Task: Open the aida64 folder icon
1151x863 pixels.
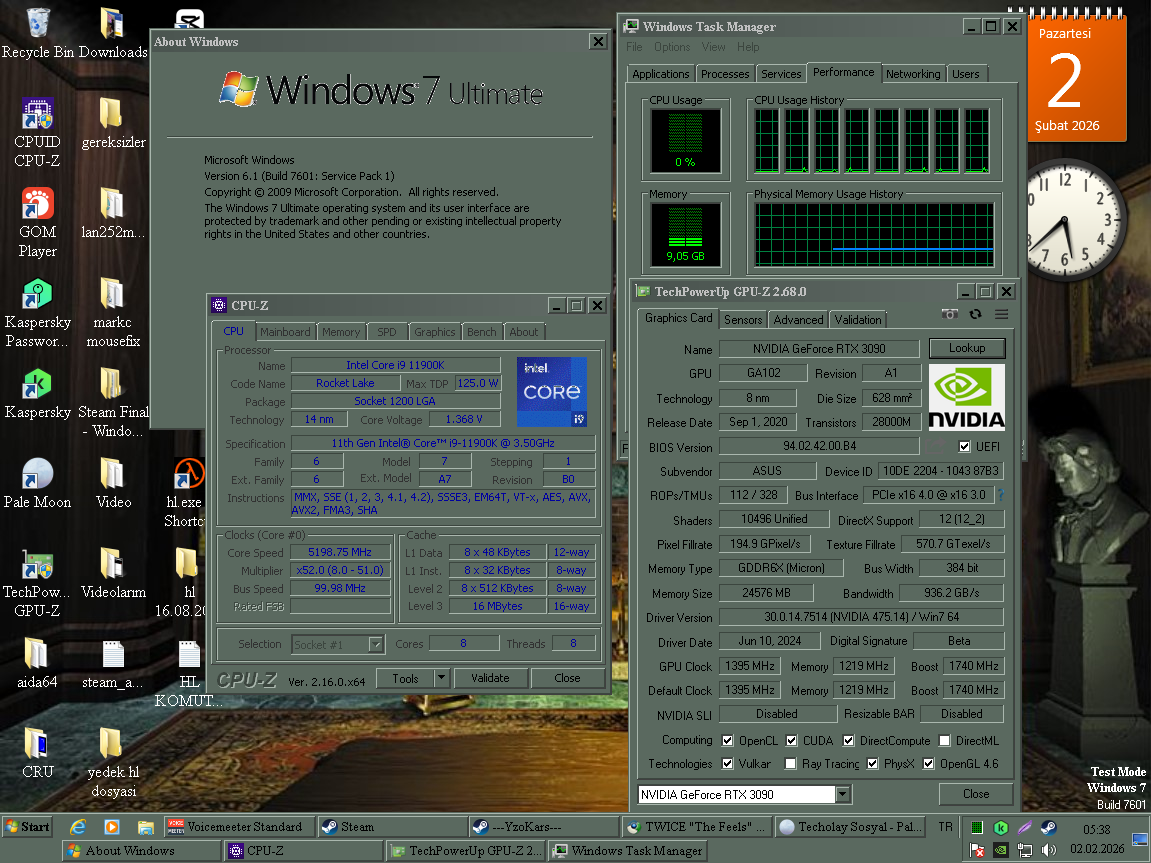Action: pyautogui.click(x=37, y=663)
